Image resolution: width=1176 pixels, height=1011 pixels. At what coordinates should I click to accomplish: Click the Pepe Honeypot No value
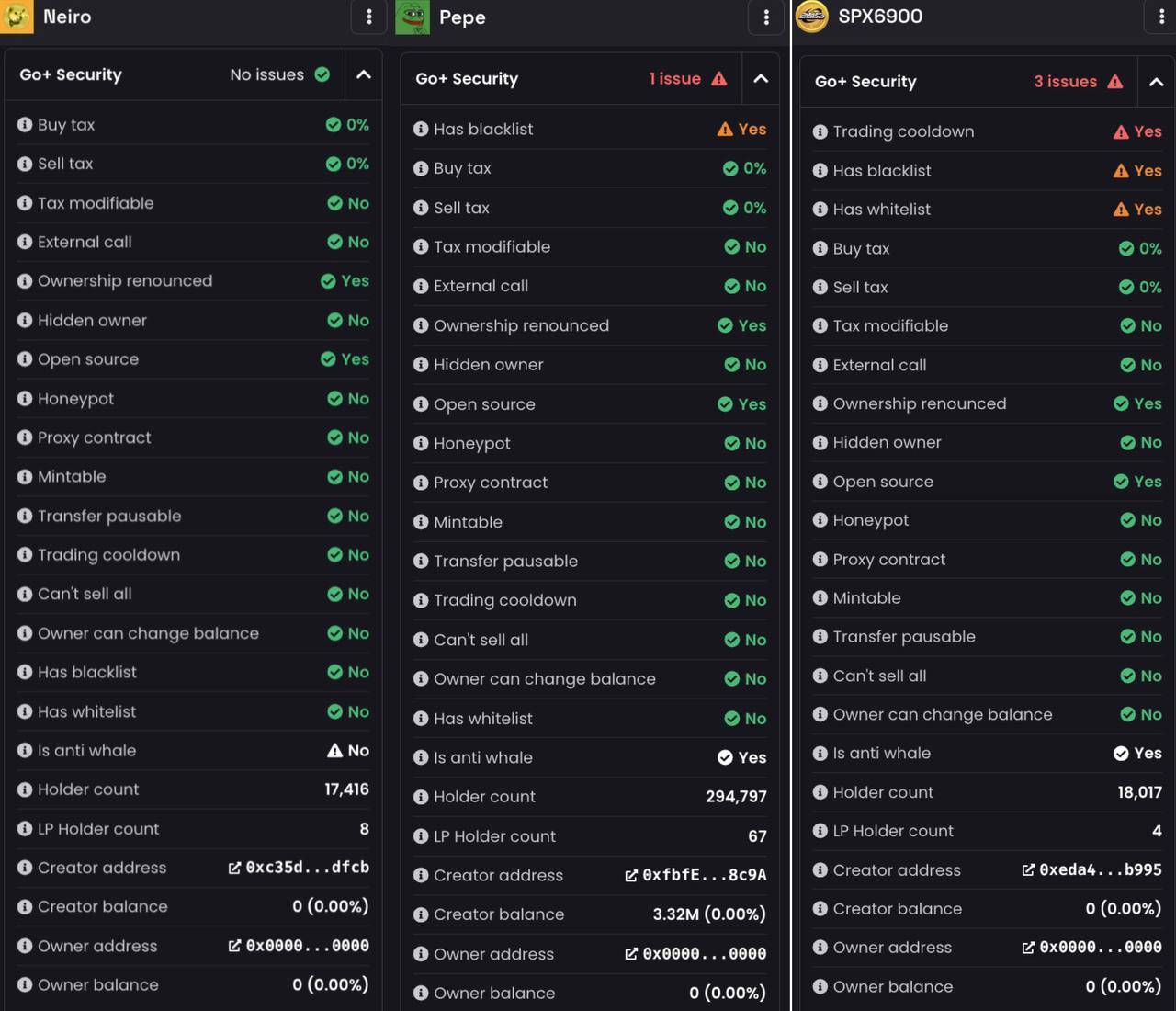click(x=745, y=443)
